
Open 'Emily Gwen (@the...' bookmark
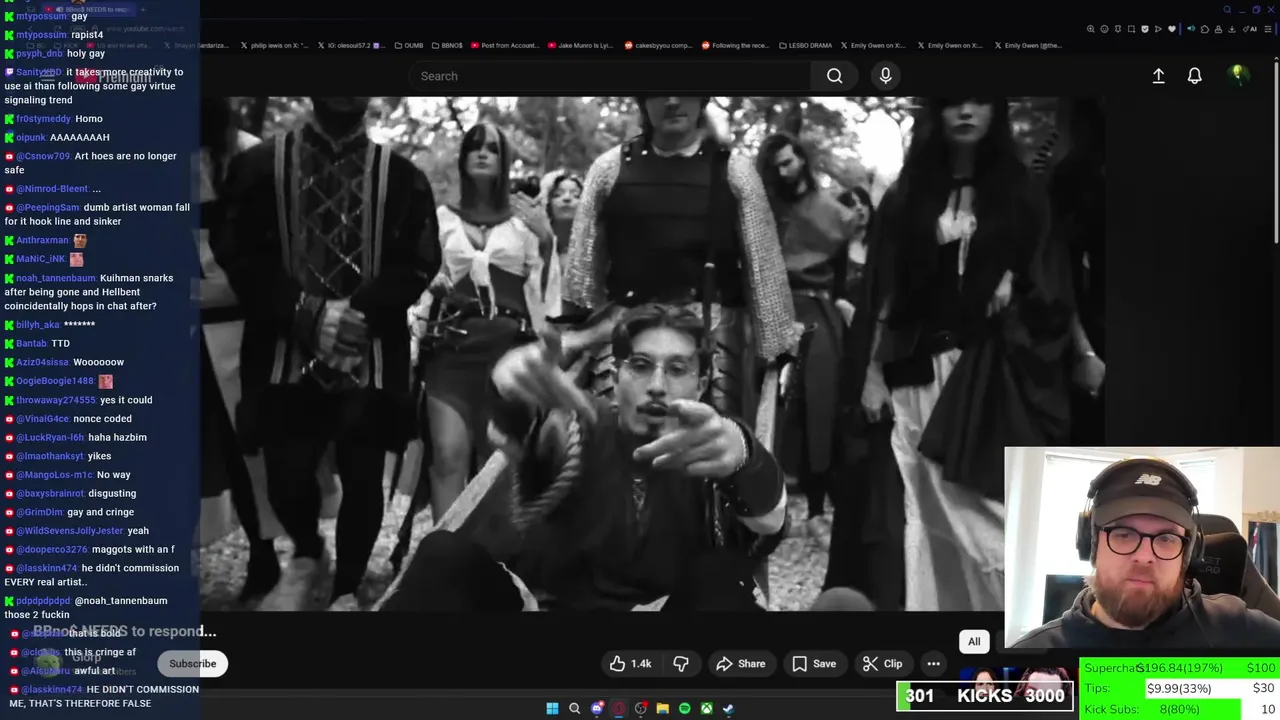(1028, 45)
